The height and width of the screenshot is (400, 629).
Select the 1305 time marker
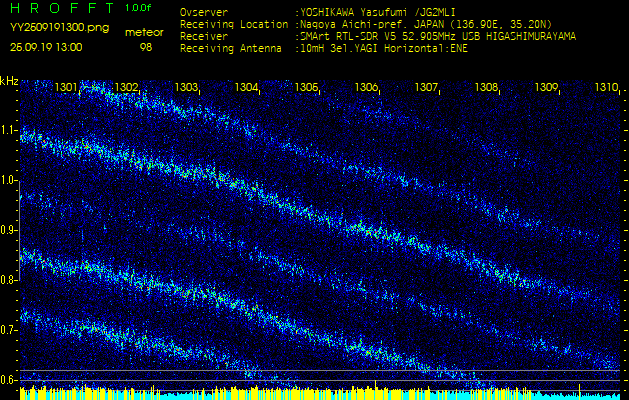point(306,88)
